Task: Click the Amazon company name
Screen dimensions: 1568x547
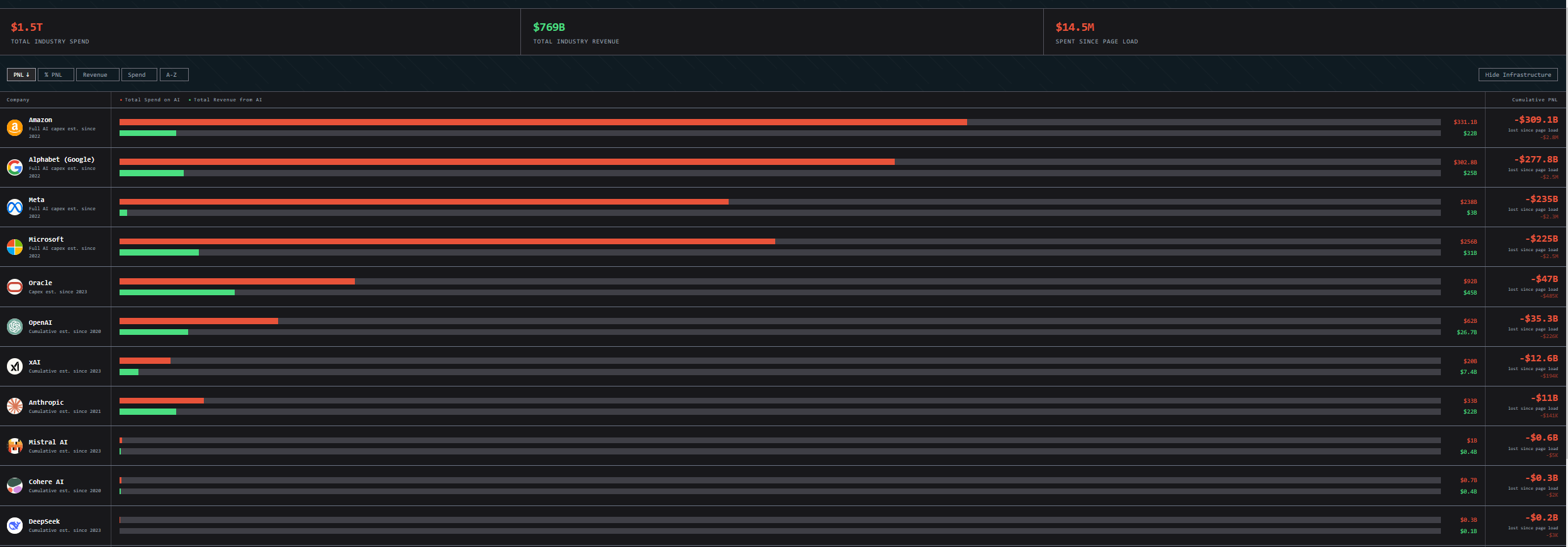Action: point(40,120)
